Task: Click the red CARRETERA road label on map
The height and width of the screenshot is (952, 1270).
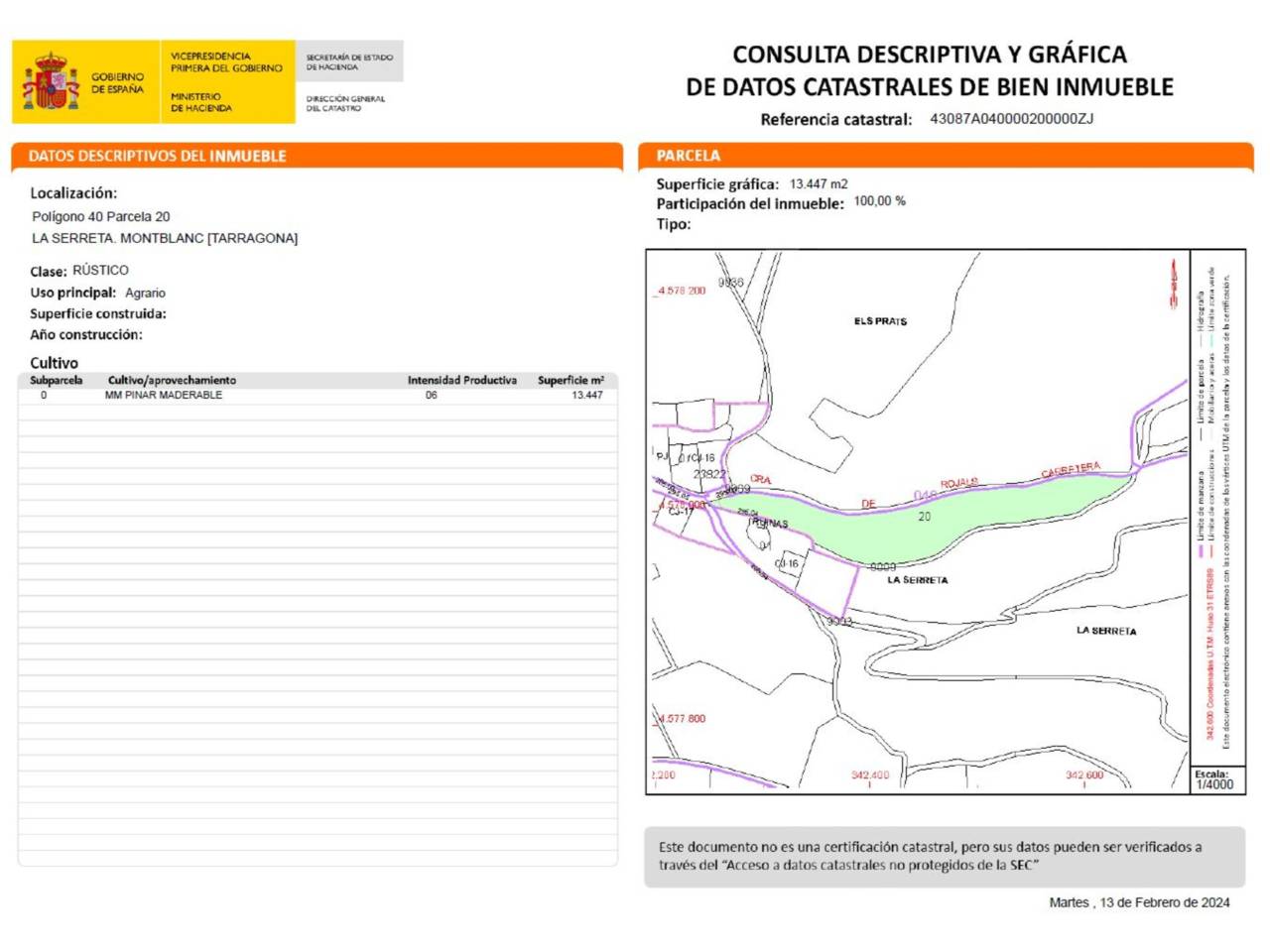Action: (x=1071, y=469)
